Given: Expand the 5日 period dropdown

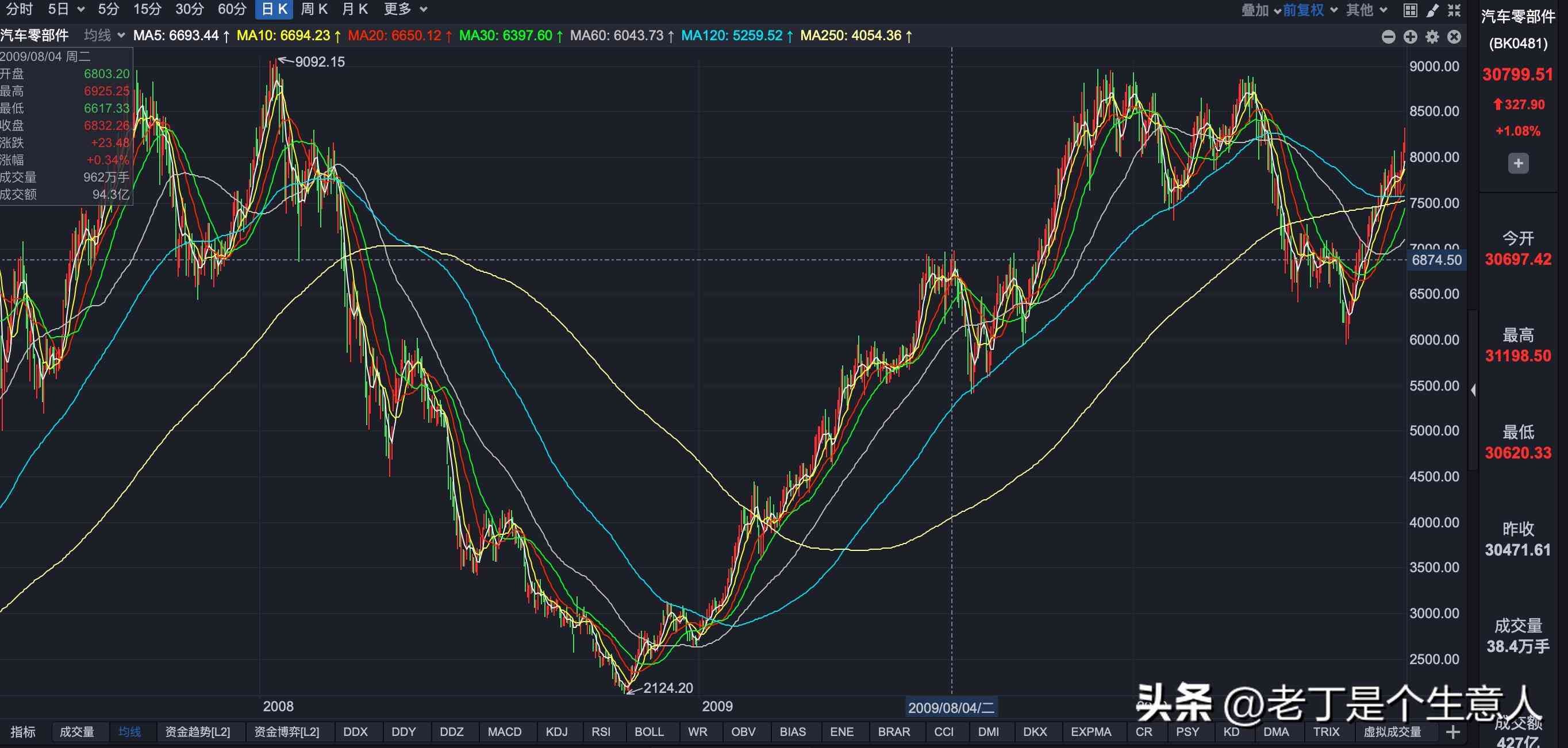Looking at the screenshot, I should [x=81, y=10].
